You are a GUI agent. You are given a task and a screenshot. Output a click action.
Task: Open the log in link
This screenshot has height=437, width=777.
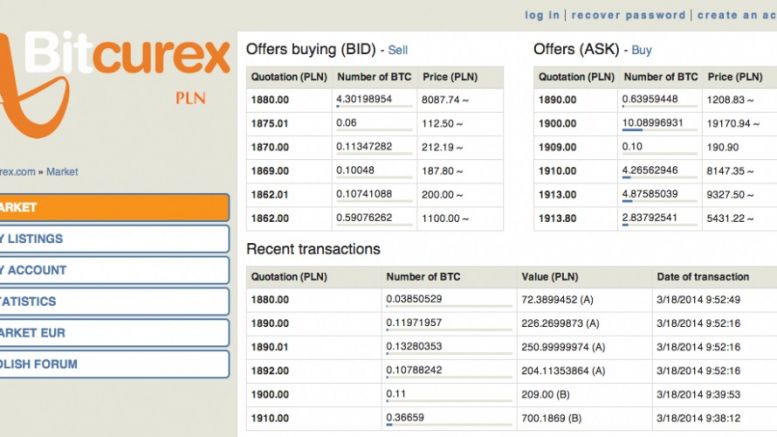coord(542,15)
